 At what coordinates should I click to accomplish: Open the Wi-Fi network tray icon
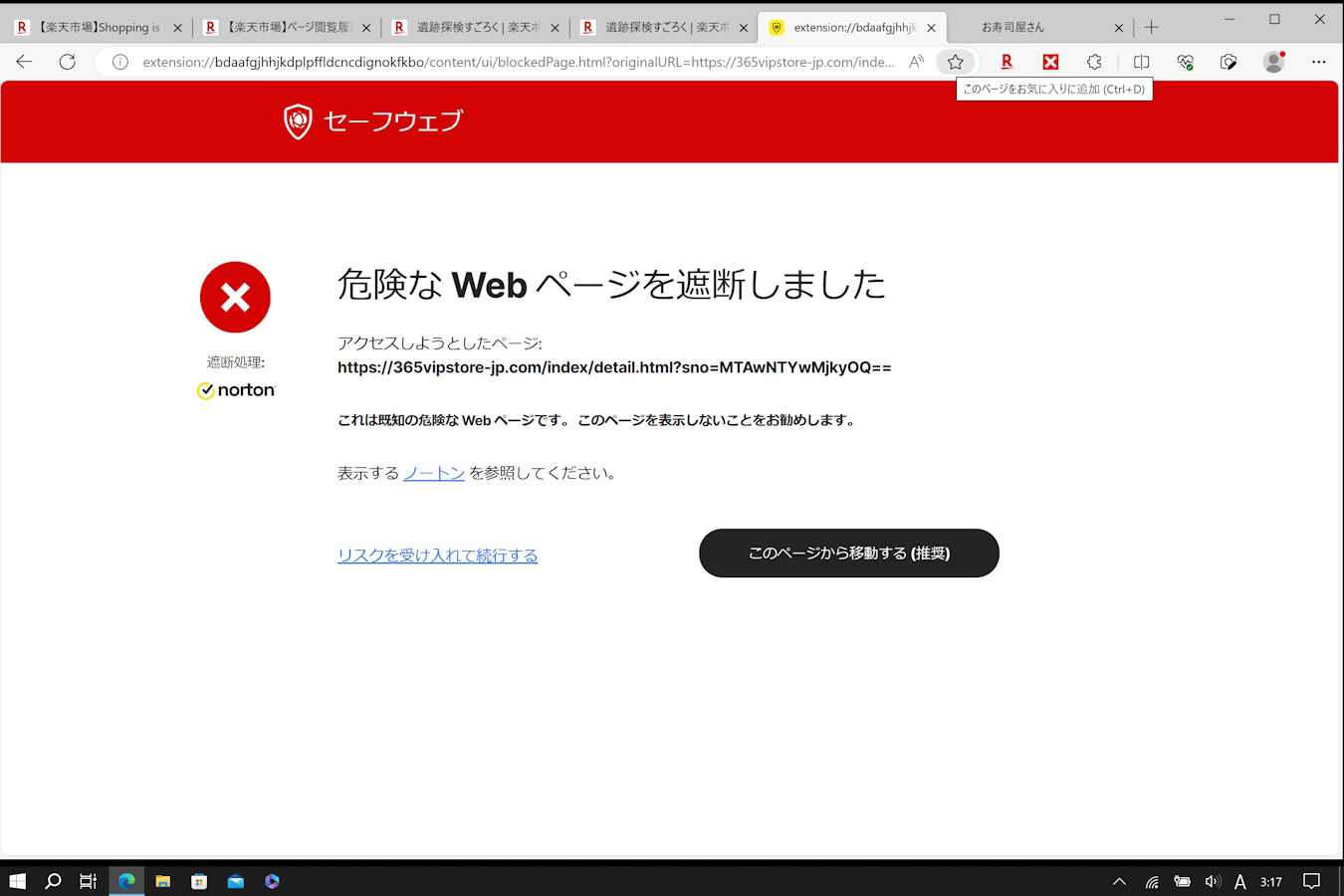1152,881
